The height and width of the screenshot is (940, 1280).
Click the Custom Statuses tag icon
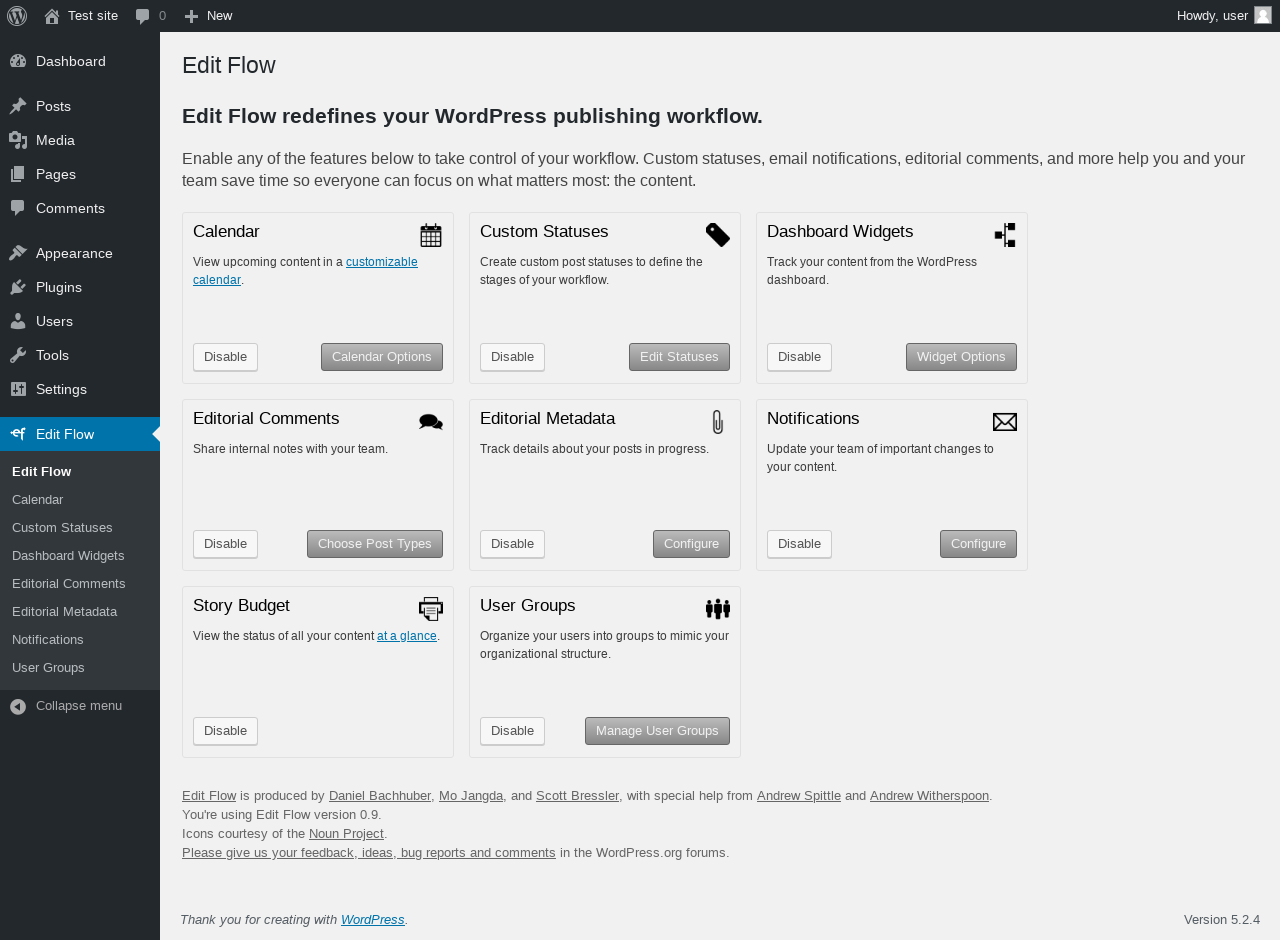718,235
